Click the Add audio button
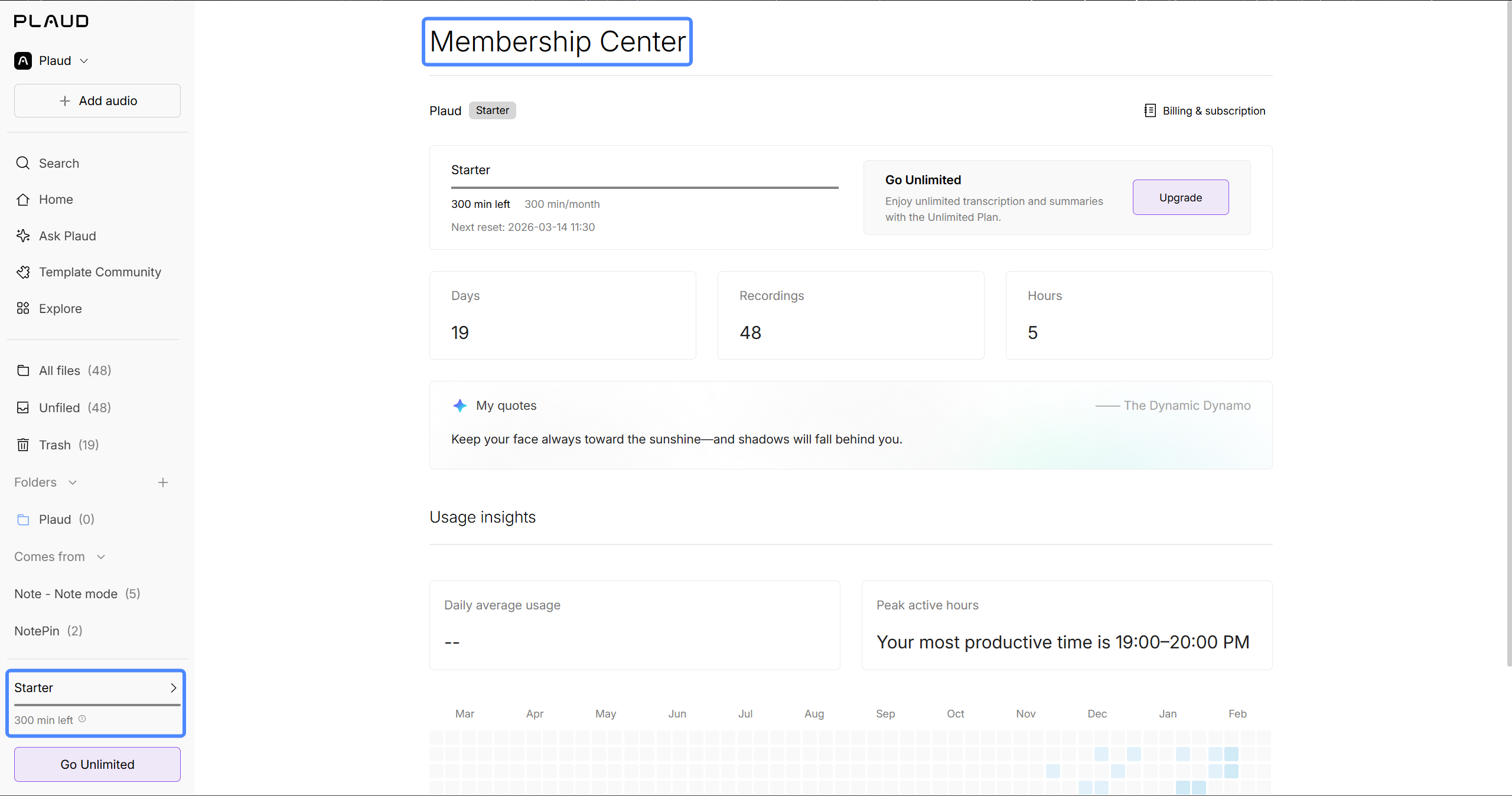The width and height of the screenshot is (1512, 796). pyautogui.click(x=97, y=101)
